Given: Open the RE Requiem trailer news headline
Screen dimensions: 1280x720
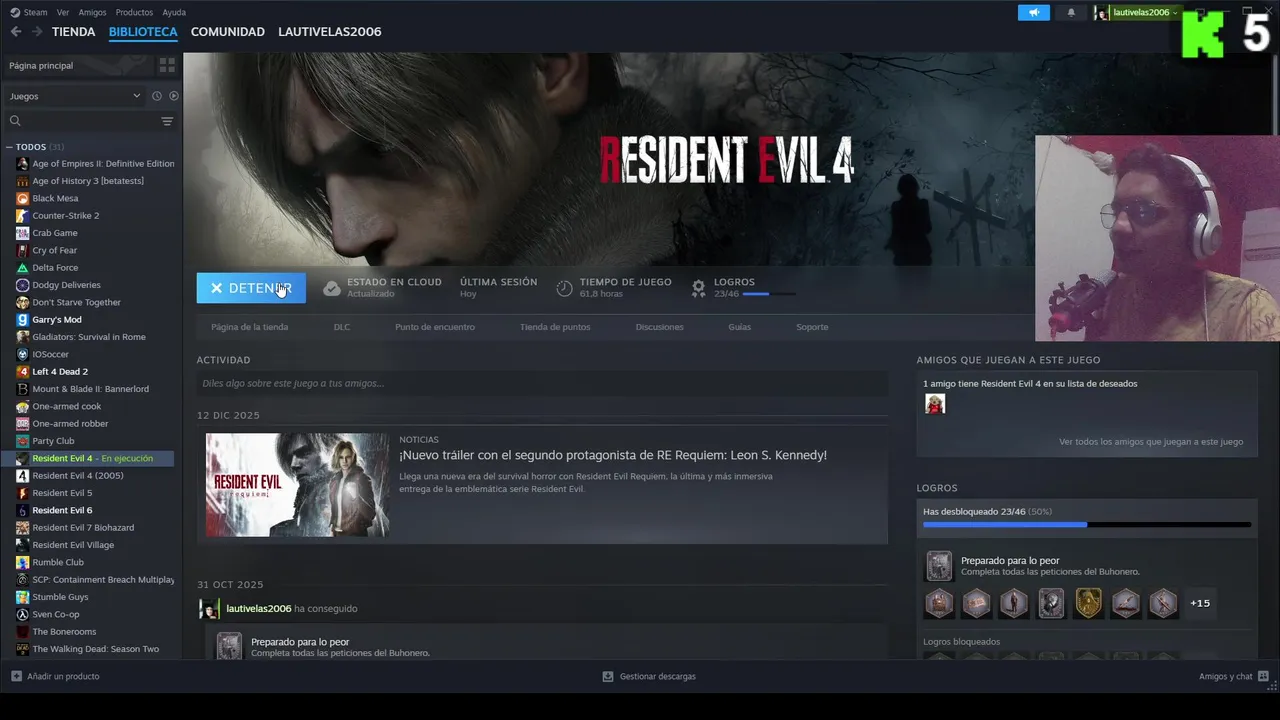Looking at the screenshot, I should (613, 456).
